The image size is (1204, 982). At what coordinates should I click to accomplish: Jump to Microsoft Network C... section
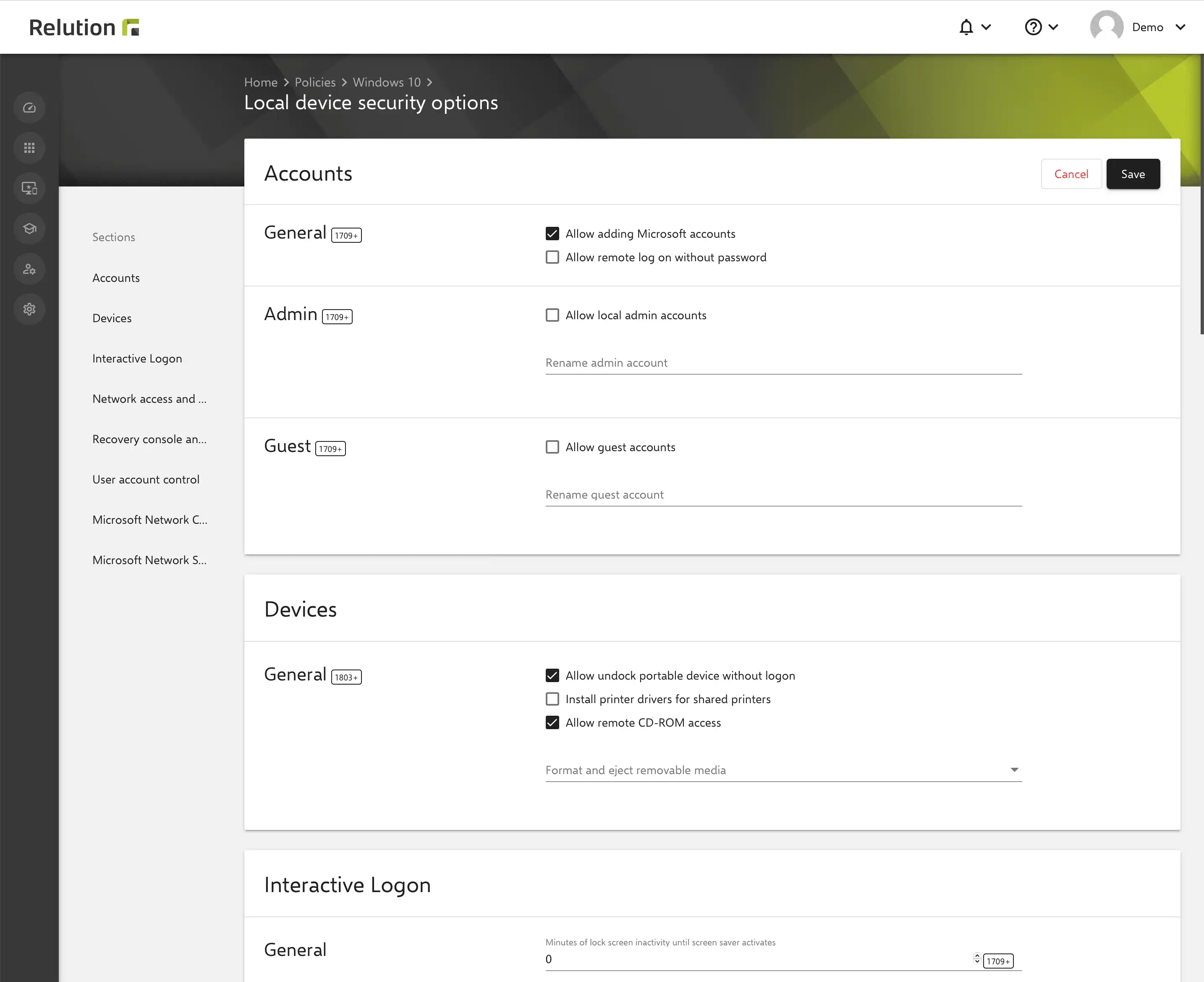click(x=150, y=519)
